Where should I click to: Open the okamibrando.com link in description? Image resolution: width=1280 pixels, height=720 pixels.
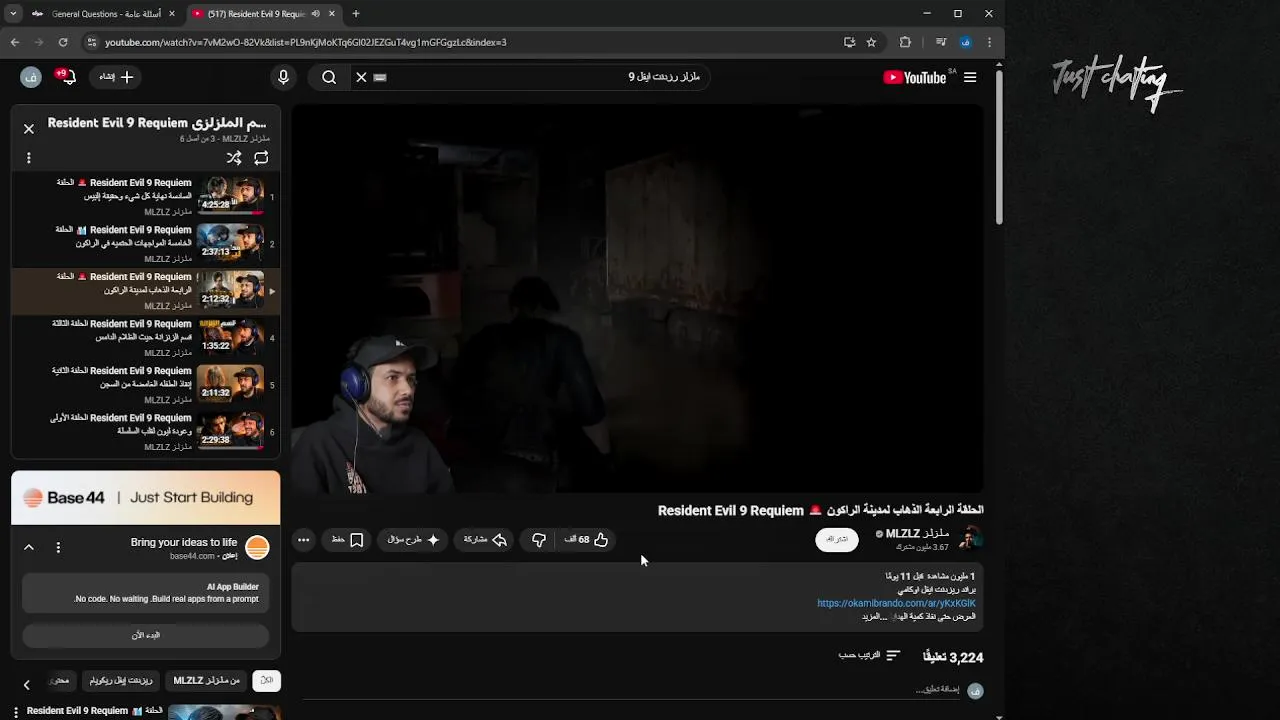tap(896, 603)
